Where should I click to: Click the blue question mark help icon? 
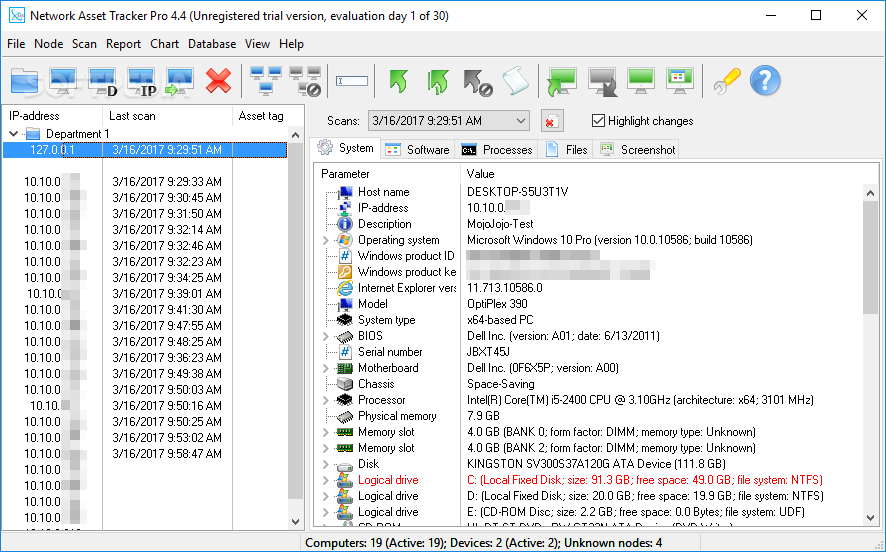(x=765, y=81)
